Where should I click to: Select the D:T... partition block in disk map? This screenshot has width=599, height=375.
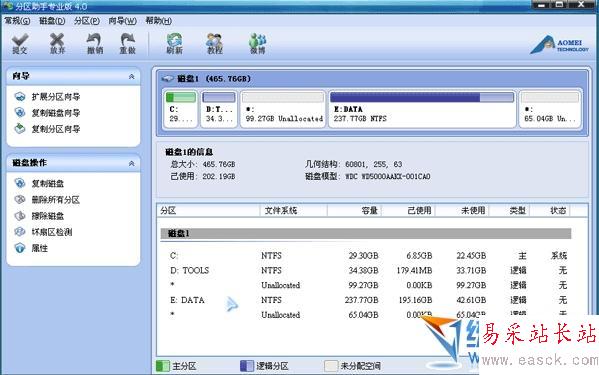[219, 108]
